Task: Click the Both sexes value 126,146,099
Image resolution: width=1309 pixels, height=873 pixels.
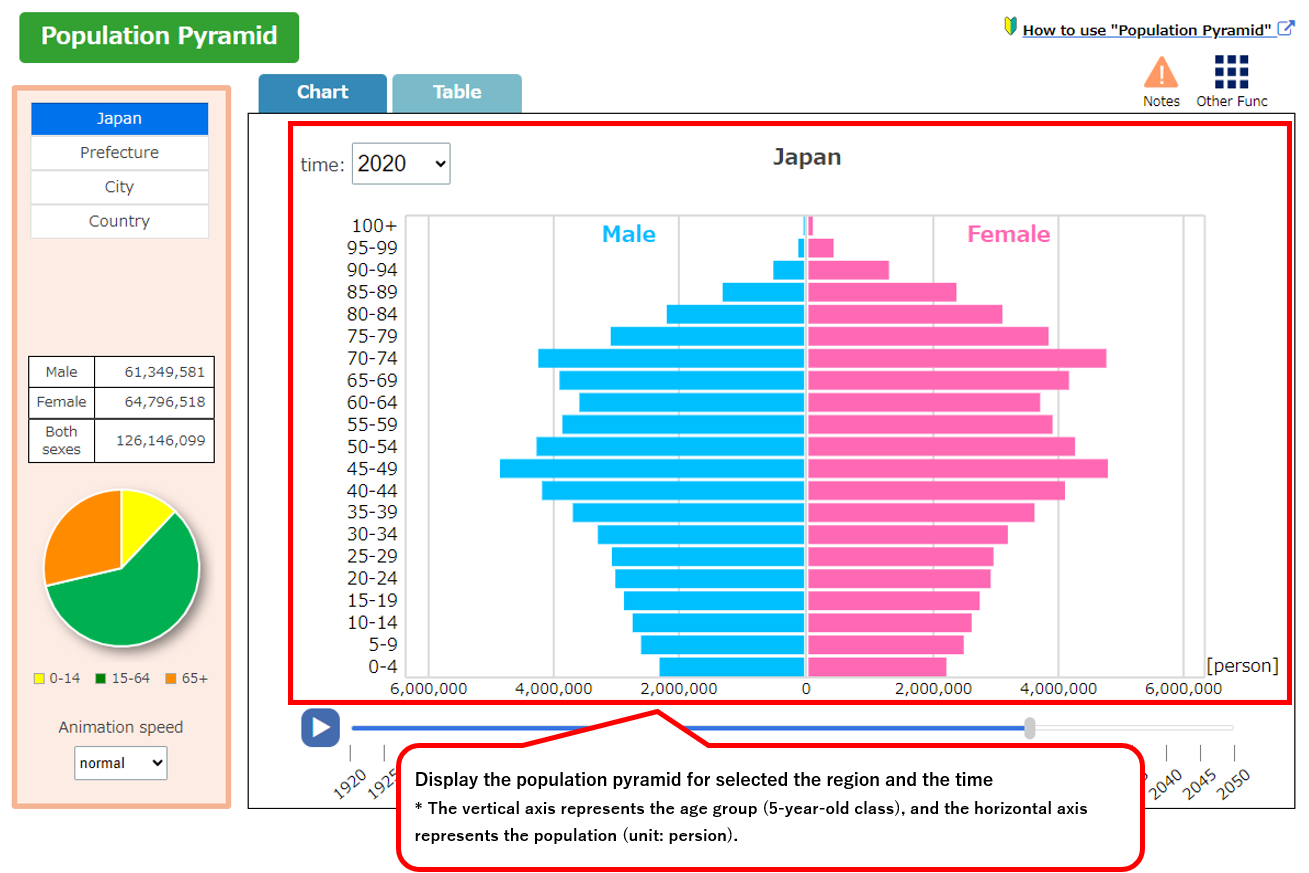Action: 160,440
